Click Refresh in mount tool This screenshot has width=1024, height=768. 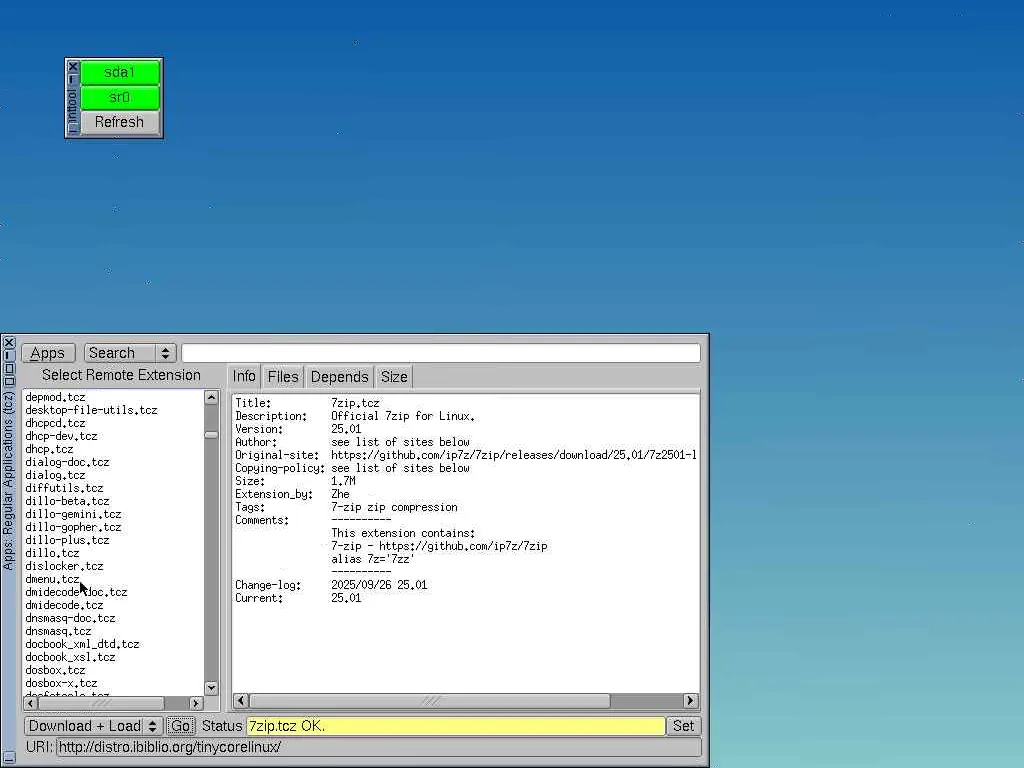click(120, 122)
